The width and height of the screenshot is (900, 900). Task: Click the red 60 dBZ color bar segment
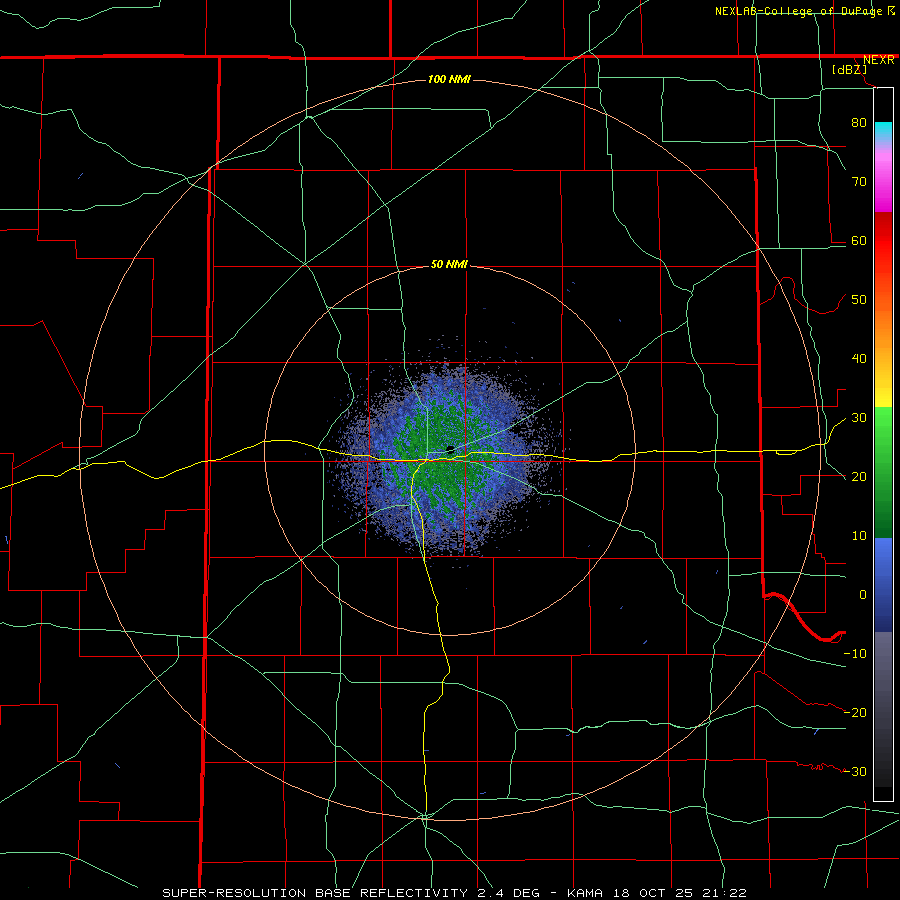pos(883,241)
